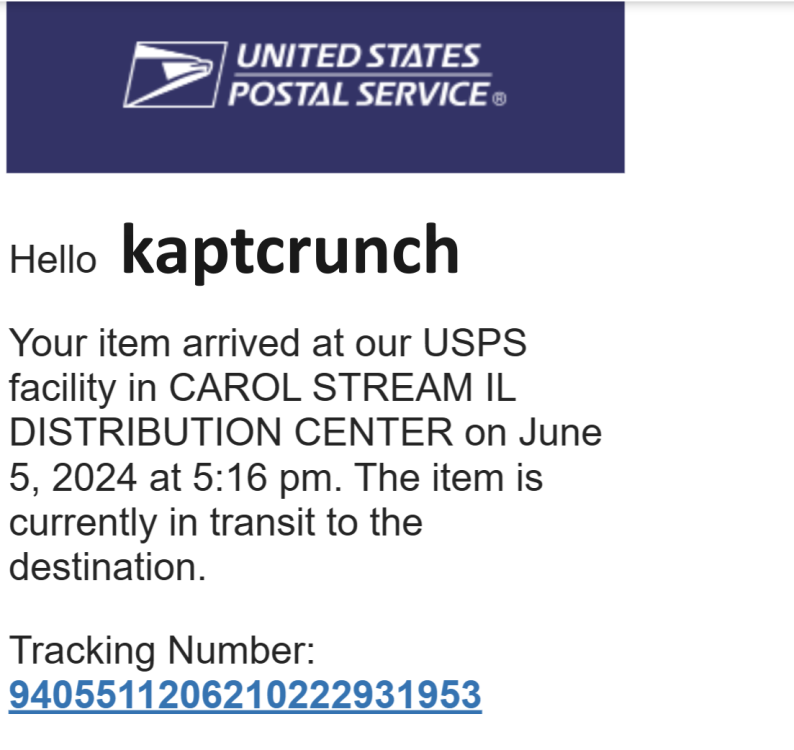Open tracking number 9405511206210222931953 link
The width and height of the screenshot is (794, 750).
point(245,694)
